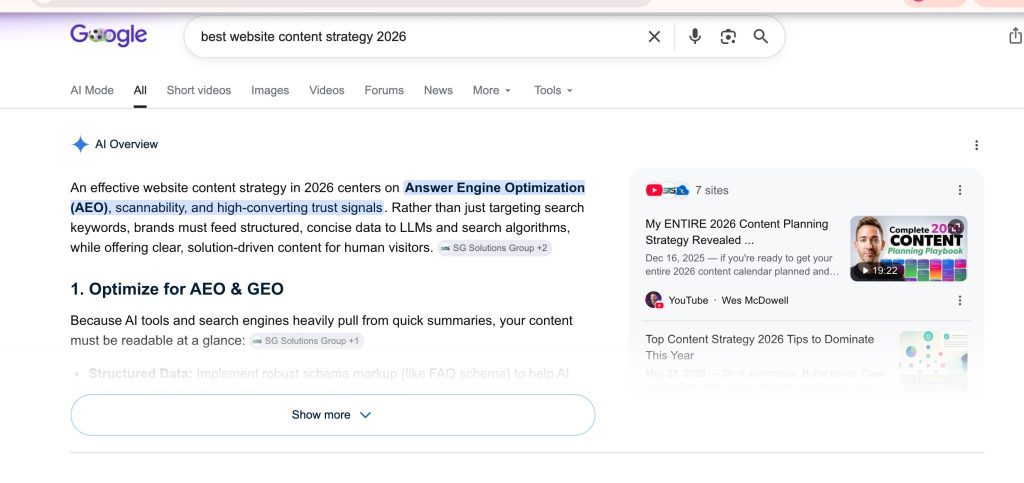Image resolution: width=1024 pixels, height=483 pixels.
Task: Click the Structured Data bullet text
Action: click(x=328, y=374)
